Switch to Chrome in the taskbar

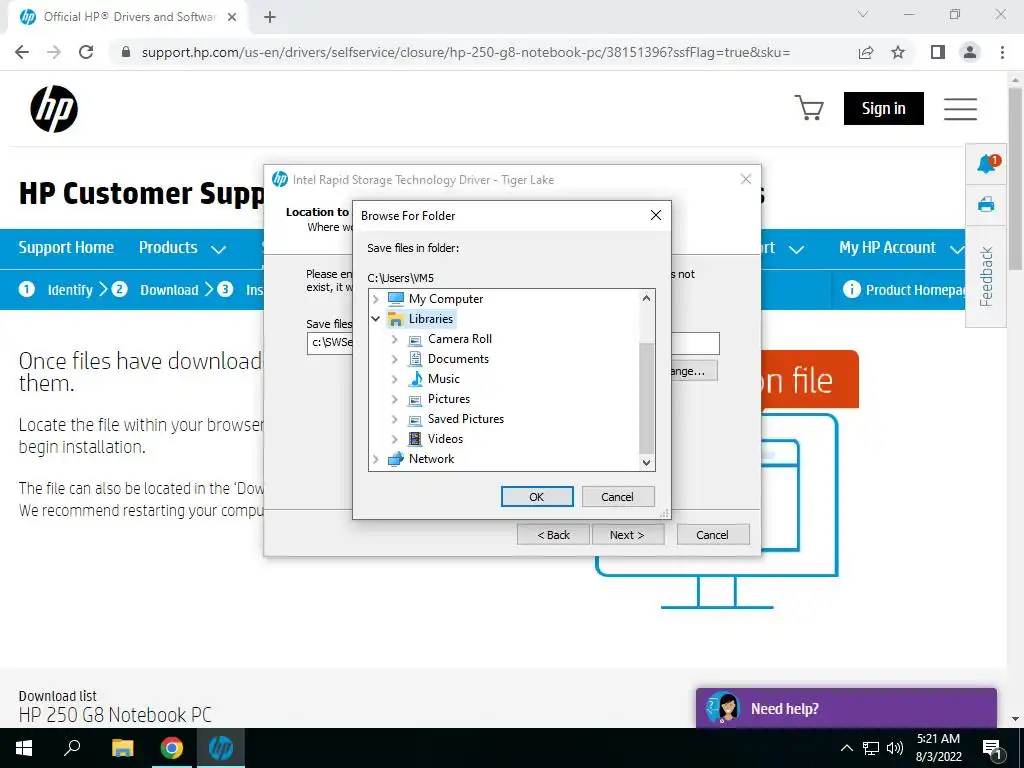click(x=171, y=748)
